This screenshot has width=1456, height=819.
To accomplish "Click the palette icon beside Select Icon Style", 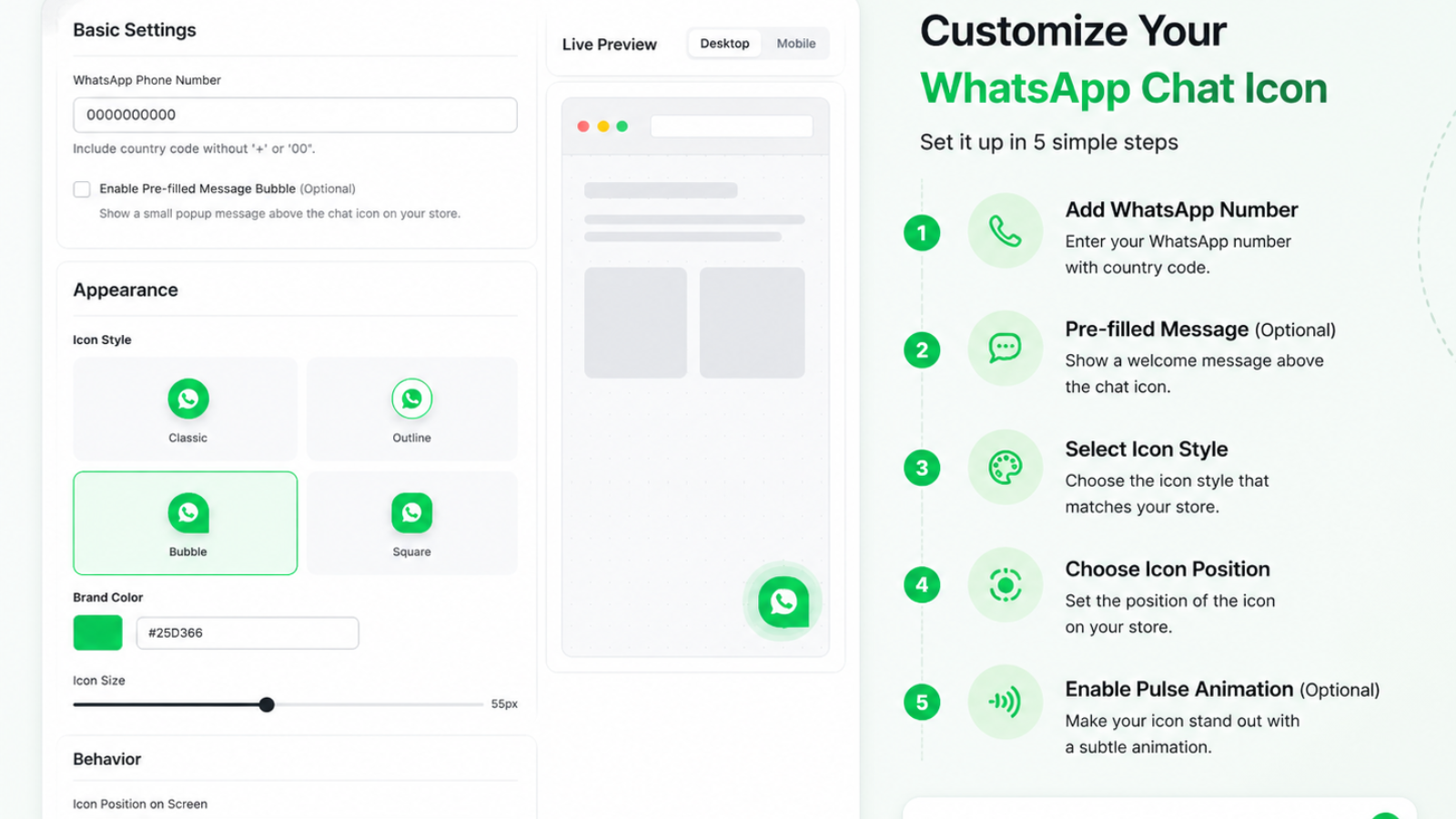I will point(1005,467).
